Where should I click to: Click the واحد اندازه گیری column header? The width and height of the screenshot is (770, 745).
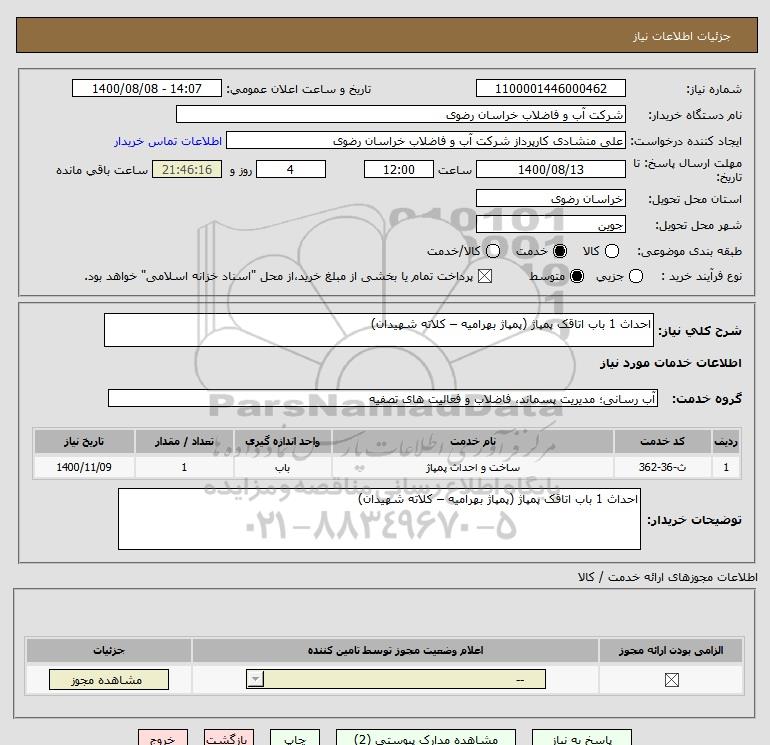coord(283,441)
